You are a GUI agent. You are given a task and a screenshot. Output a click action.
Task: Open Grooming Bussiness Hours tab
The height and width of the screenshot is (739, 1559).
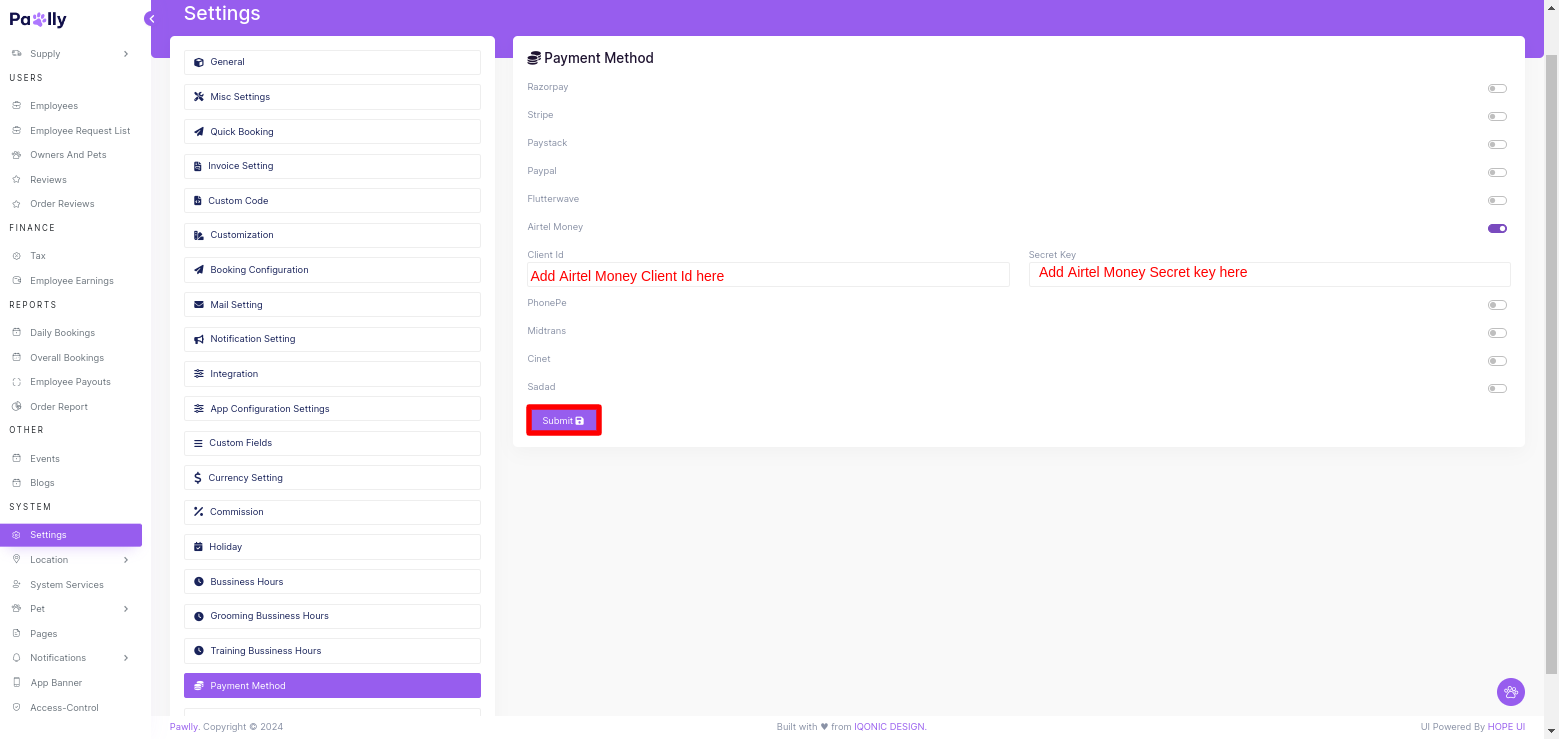point(332,616)
